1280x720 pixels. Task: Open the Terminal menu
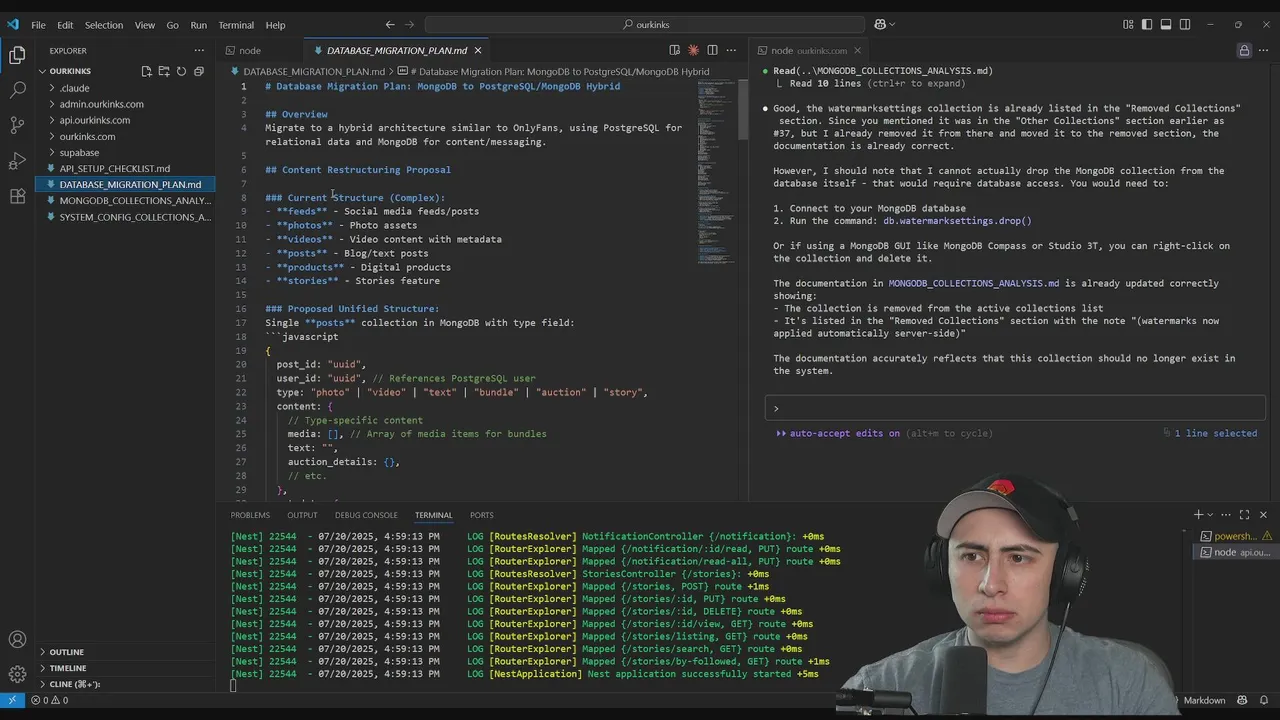[236, 25]
